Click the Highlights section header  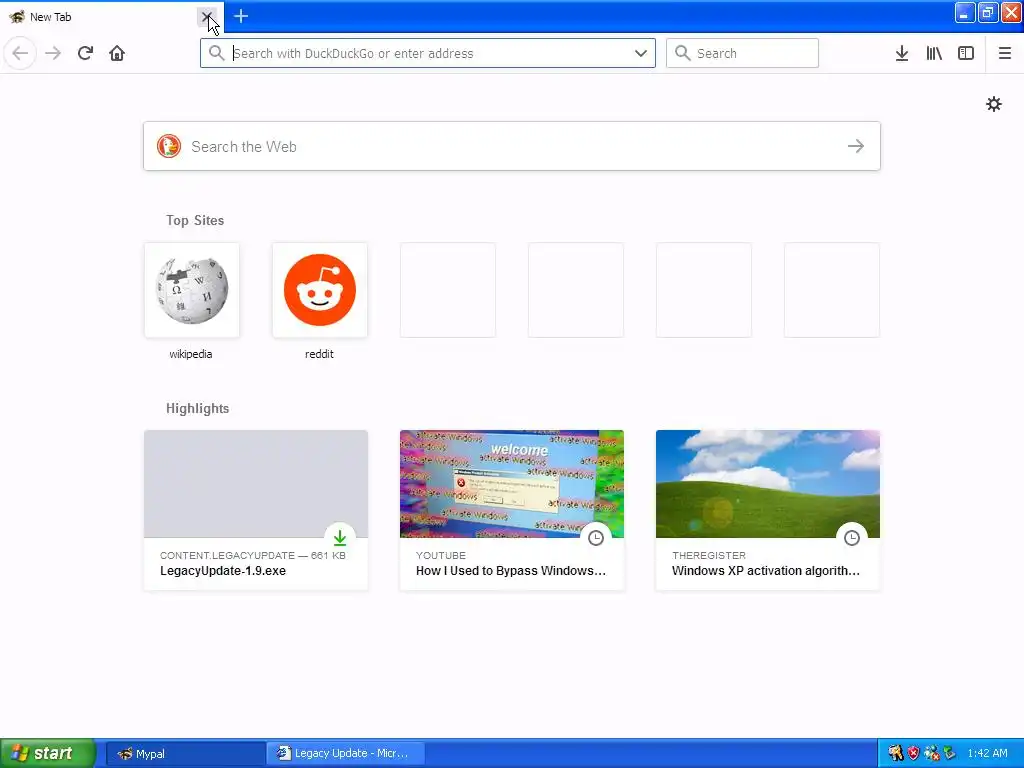pos(197,408)
